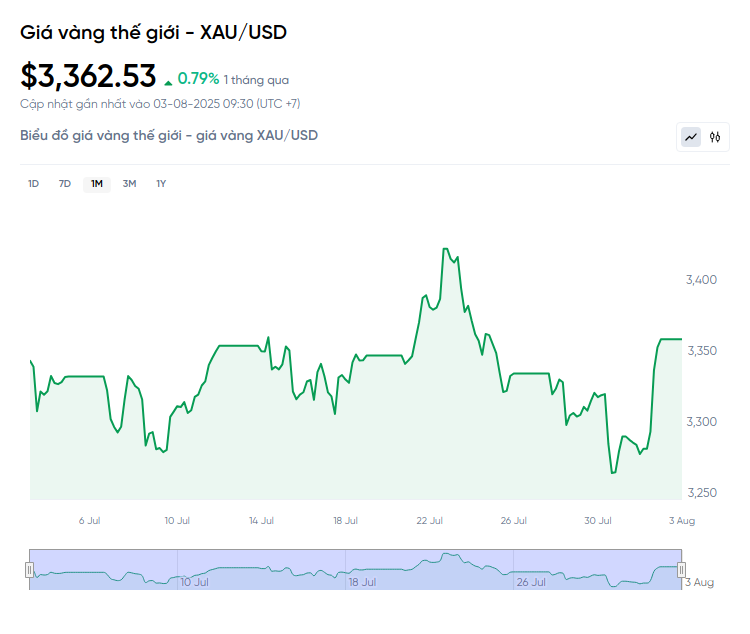Select the 3M time range
Screen dimensions: 750x634
point(129,183)
